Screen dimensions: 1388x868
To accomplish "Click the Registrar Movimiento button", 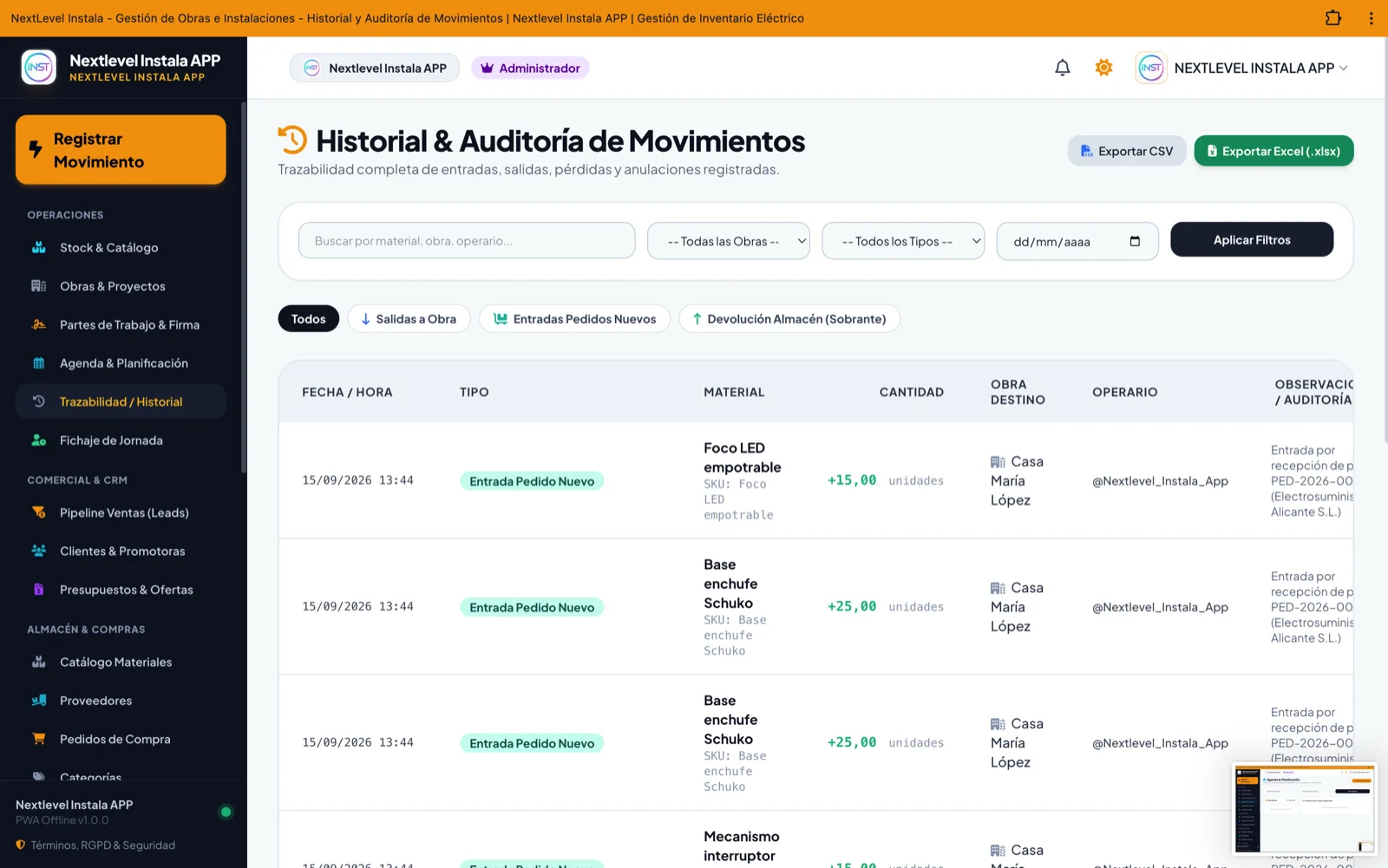I will 121,150.
